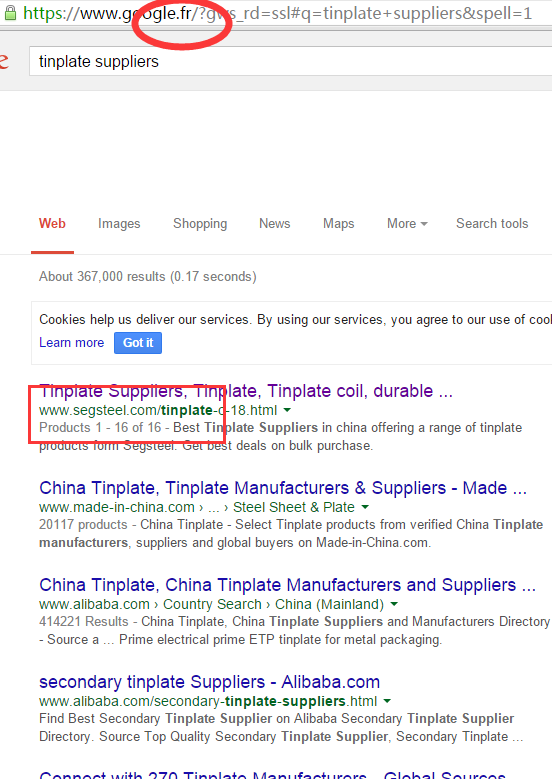This screenshot has height=779, width=552.
Task: Open dropdown arrow beside segsteel.com URL
Action: pyautogui.click(x=287, y=410)
